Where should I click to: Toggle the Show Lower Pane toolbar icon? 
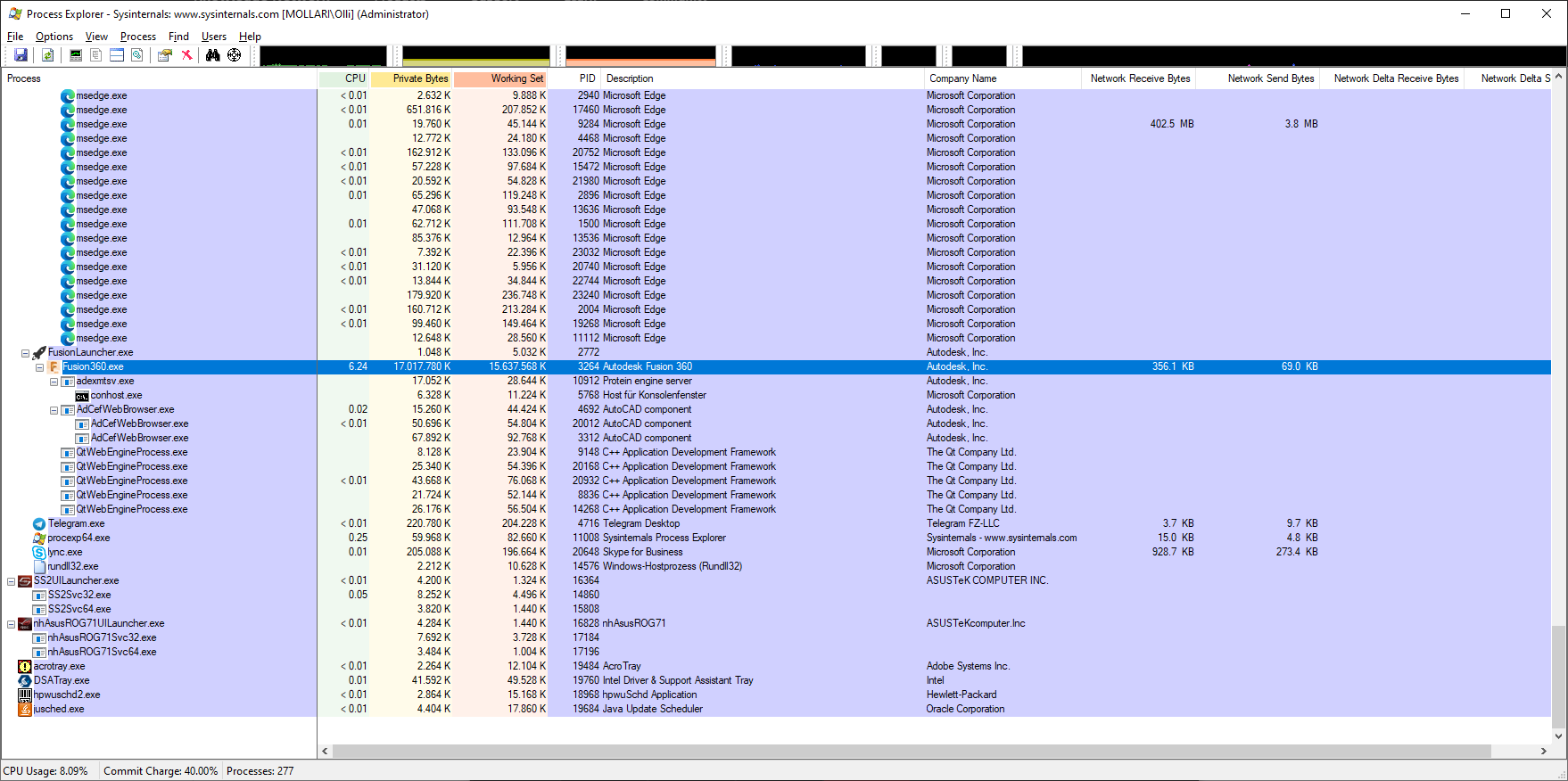(x=117, y=55)
